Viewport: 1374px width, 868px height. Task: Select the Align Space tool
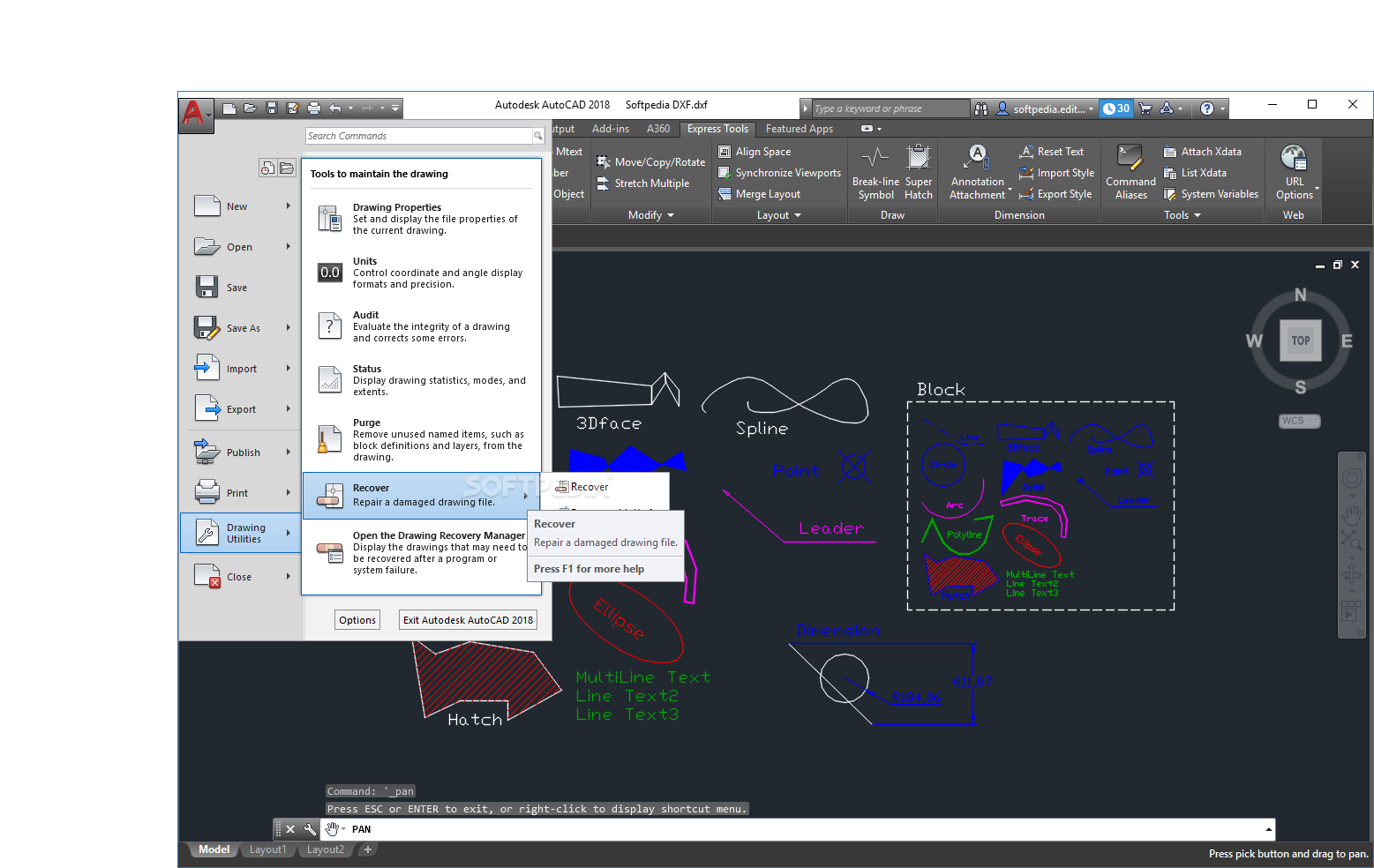755,152
